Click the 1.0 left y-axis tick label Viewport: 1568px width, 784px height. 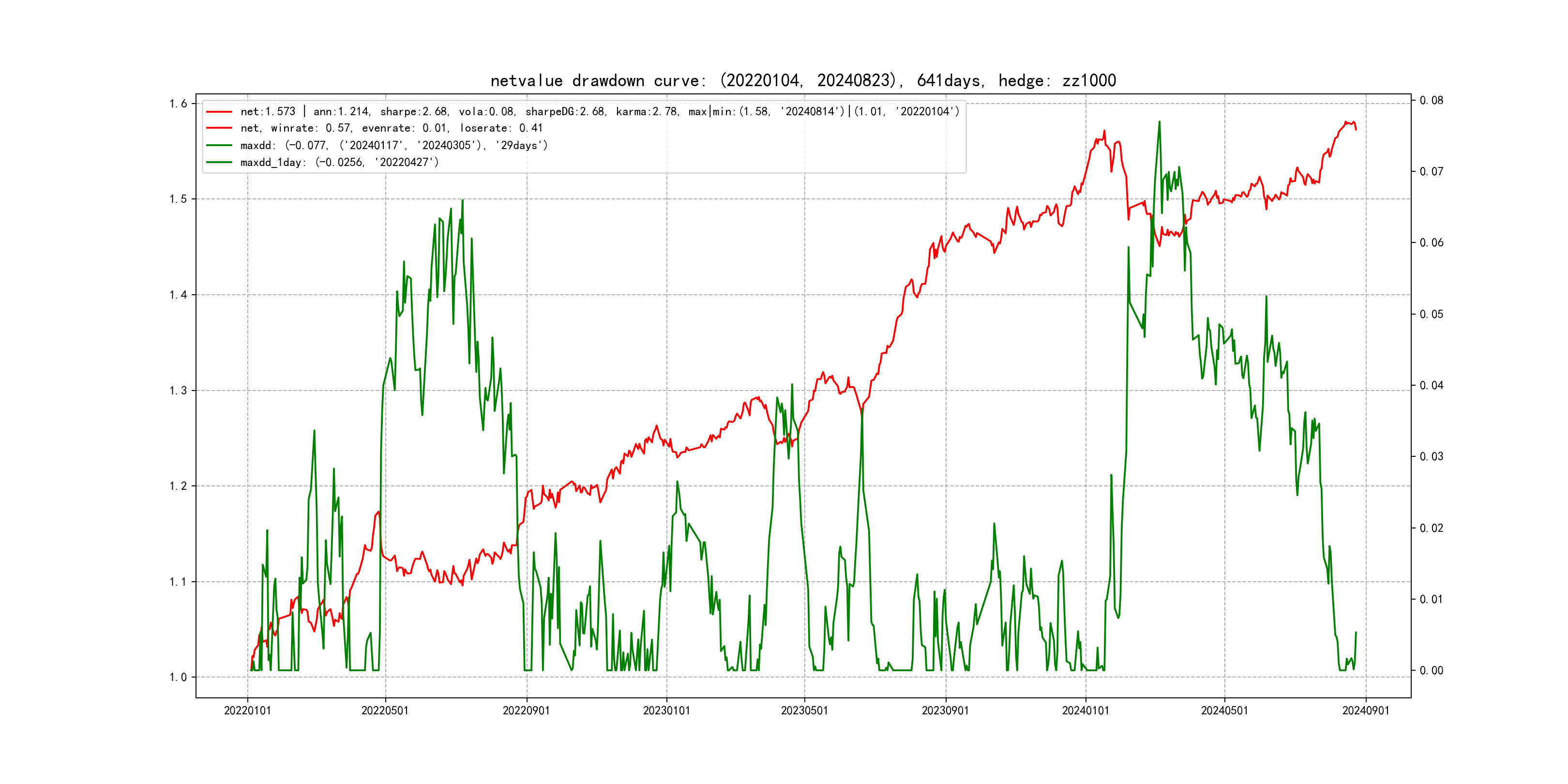tap(179, 678)
